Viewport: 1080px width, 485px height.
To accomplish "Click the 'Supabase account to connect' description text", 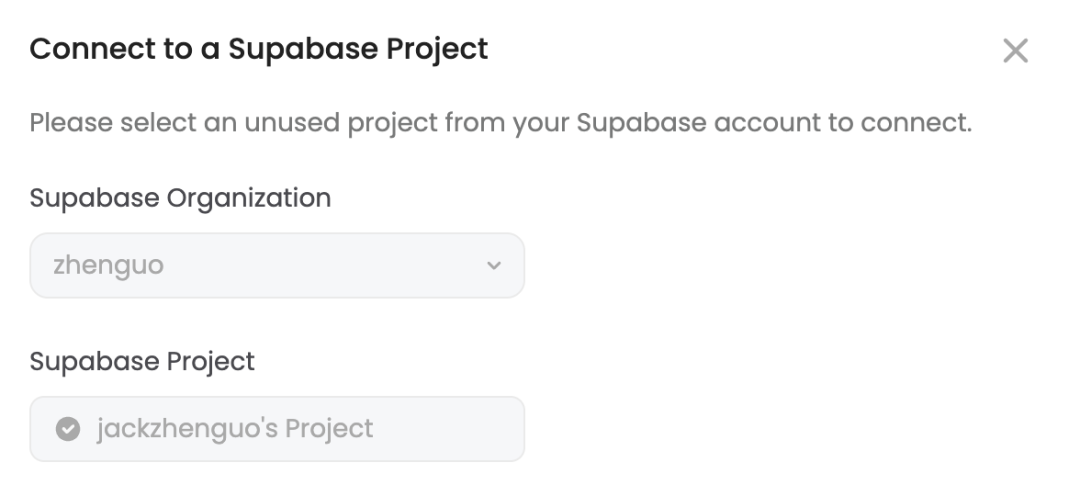I will point(774,123).
